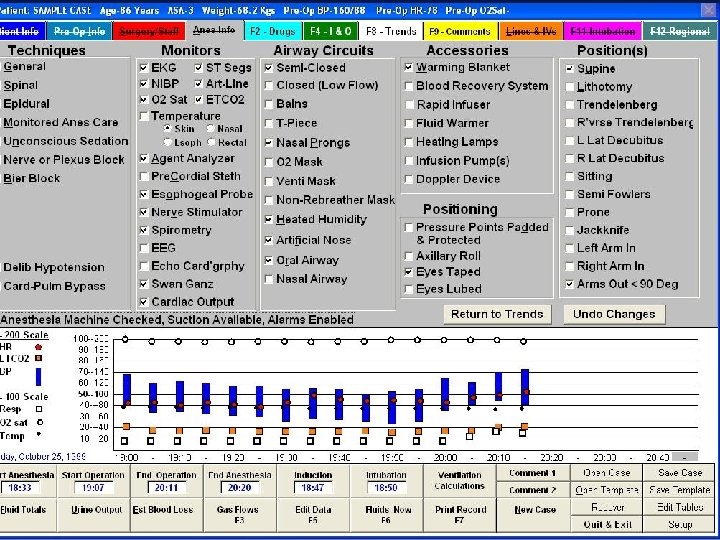Click the Quit & Exit button
Image resolution: width=720 pixels, height=540 pixels.
click(x=606, y=524)
